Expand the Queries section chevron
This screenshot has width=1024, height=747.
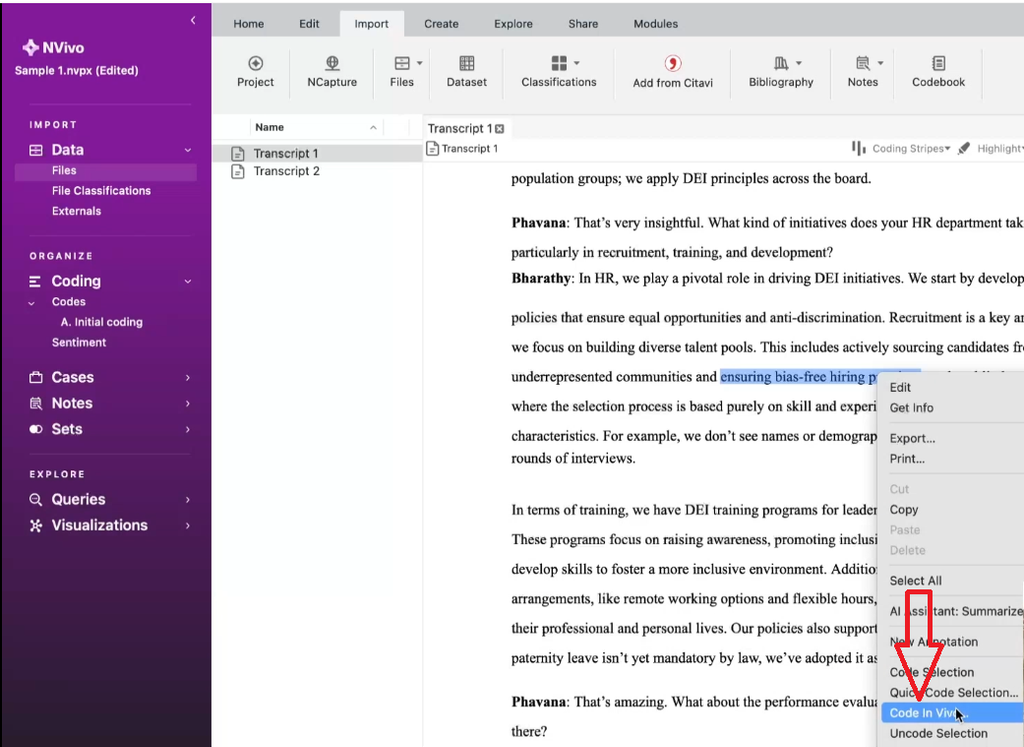coord(188,500)
